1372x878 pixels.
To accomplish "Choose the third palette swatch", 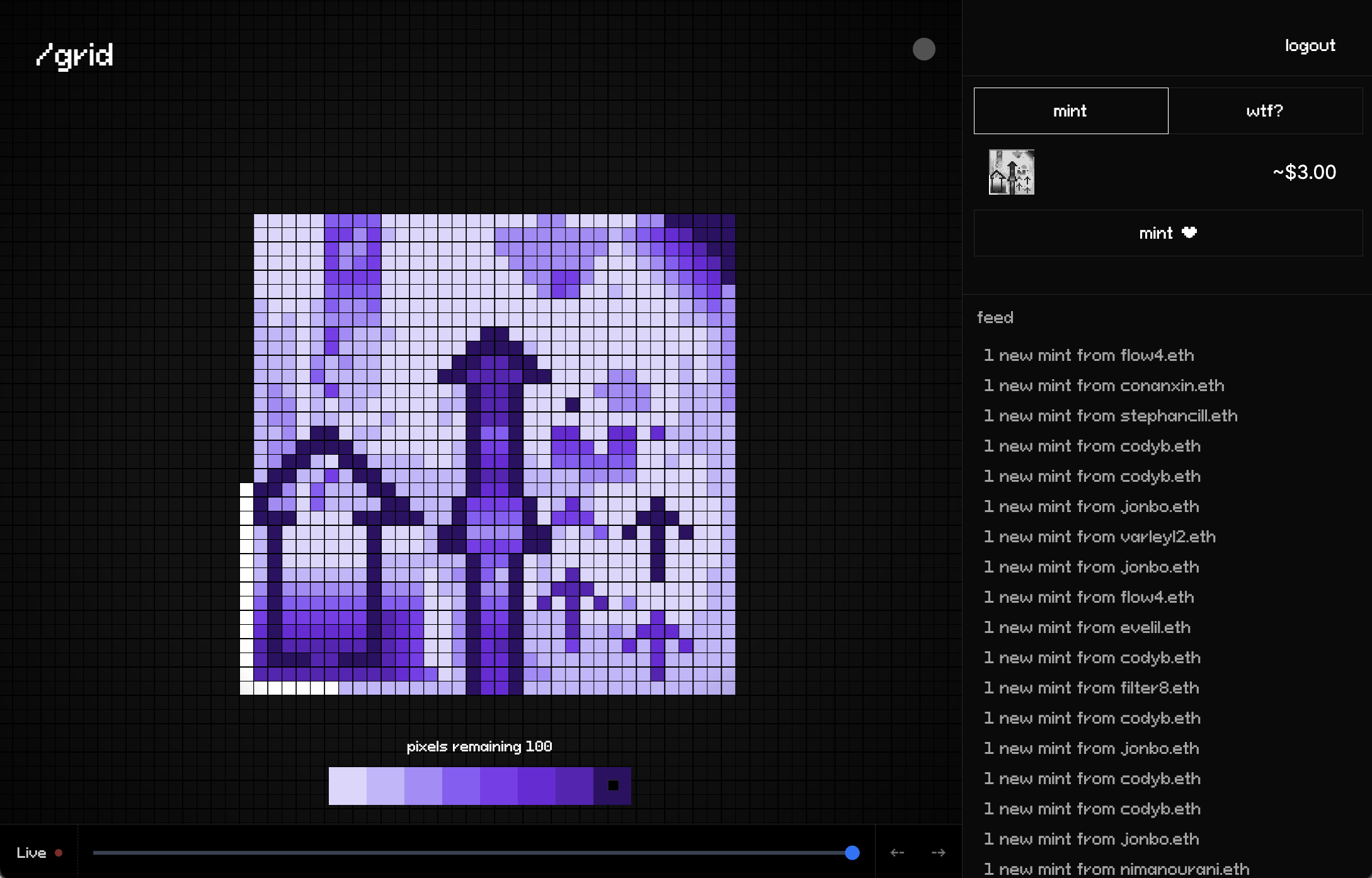I will click(x=423, y=785).
